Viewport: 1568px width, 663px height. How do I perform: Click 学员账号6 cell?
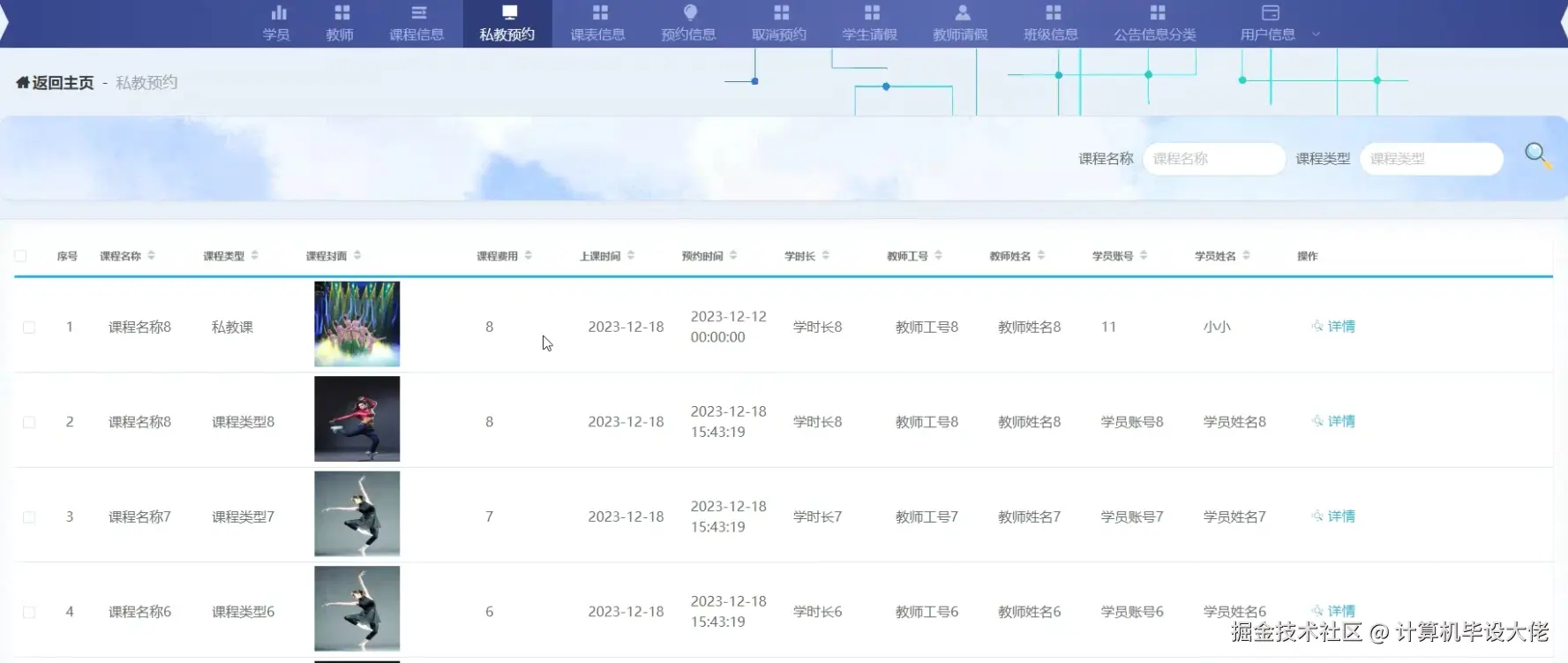click(1132, 611)
